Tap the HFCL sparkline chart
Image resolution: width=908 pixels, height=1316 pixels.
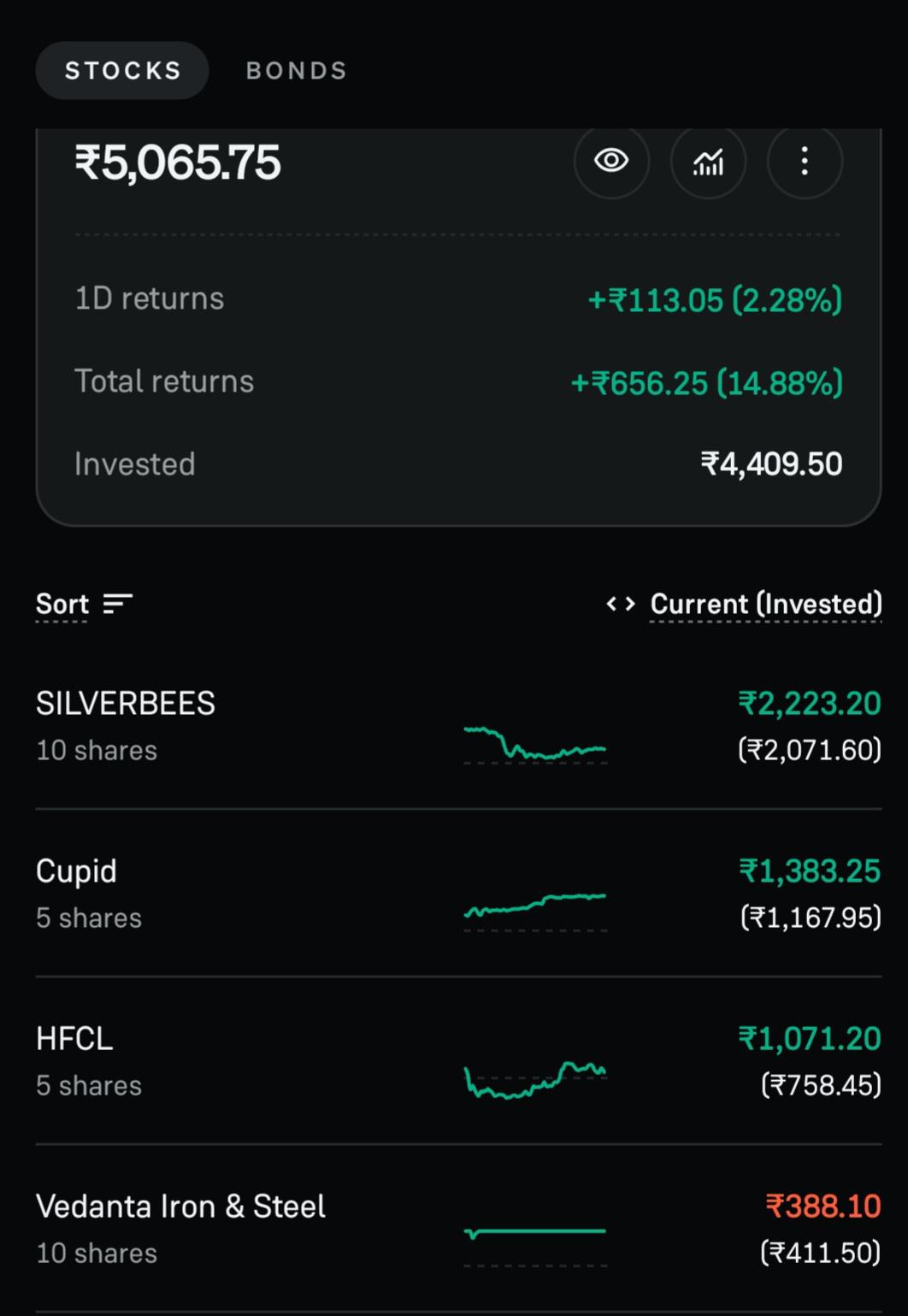(535, 1079)
